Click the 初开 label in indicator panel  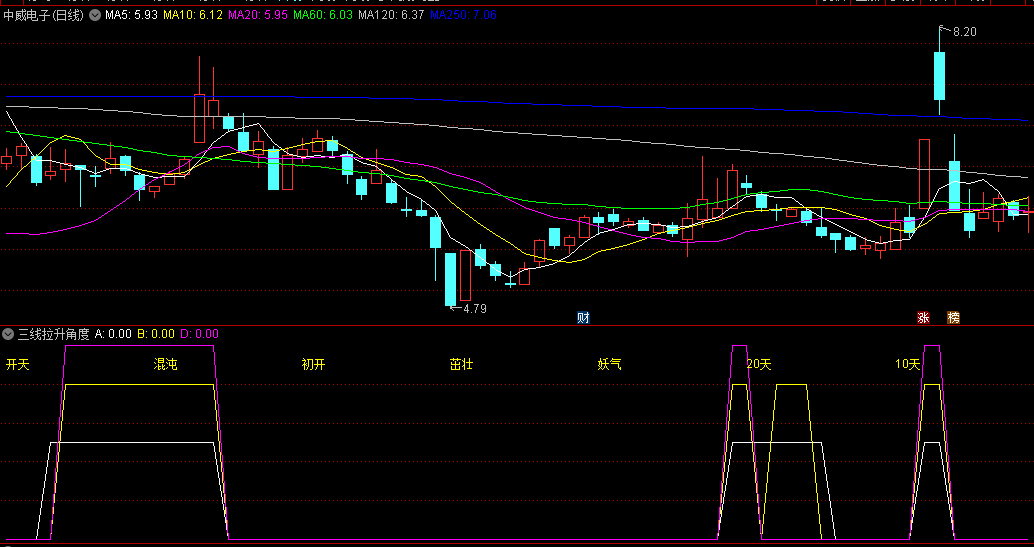click(313, 364)
